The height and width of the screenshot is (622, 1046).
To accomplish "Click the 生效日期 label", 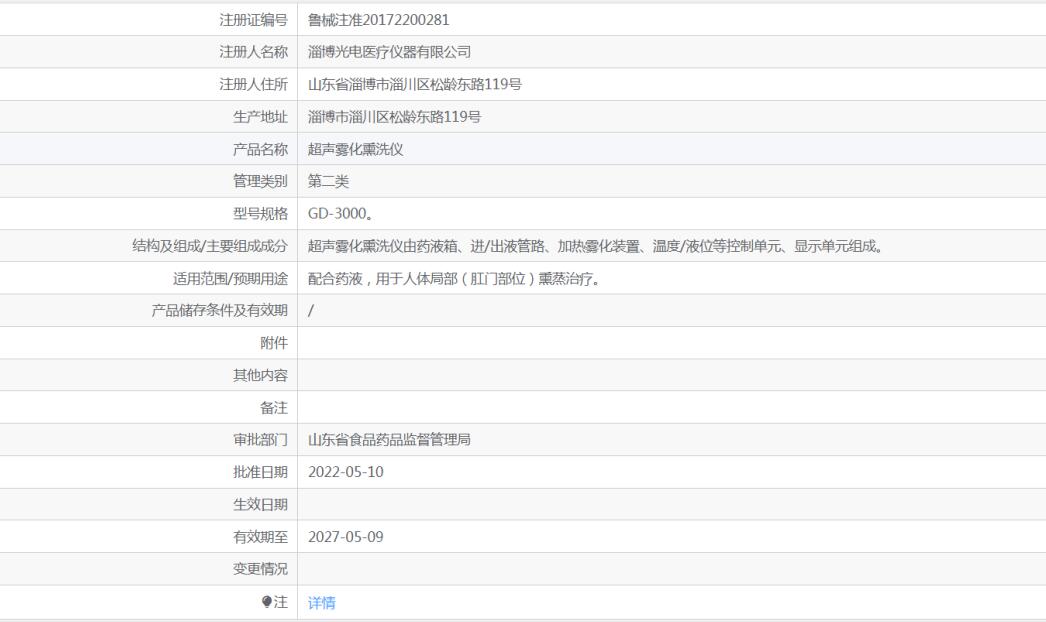I will (x=260, y=504).
